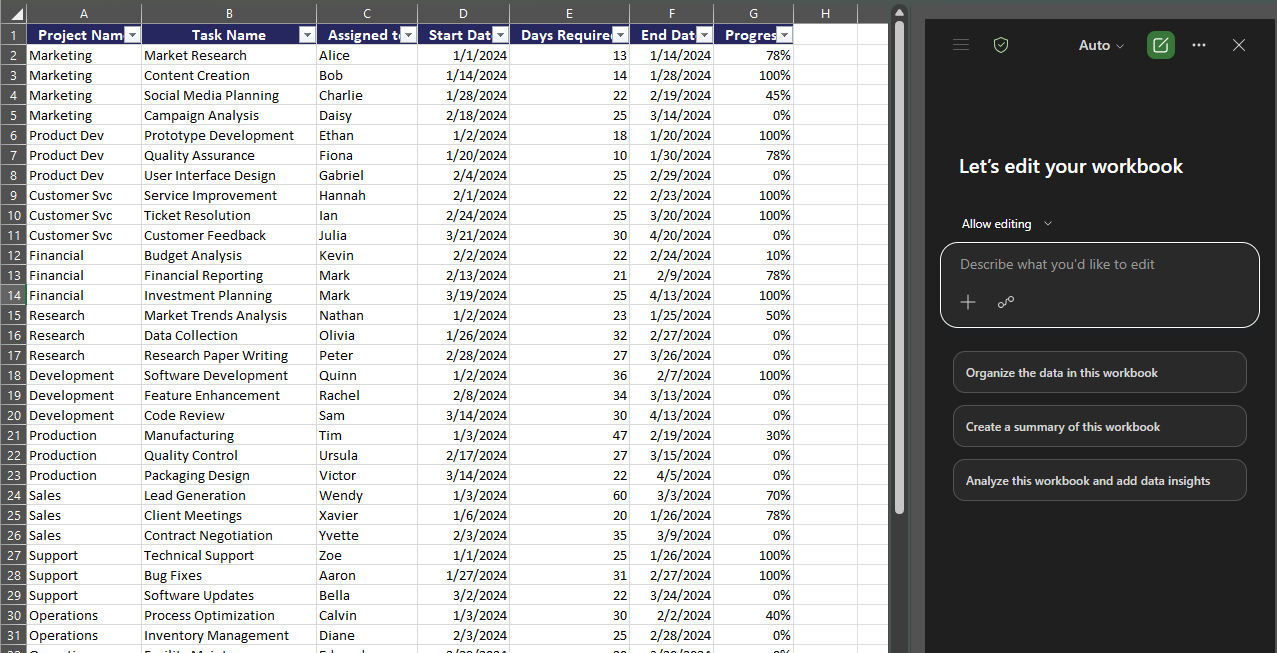Select cell with Client Meetings

[x=229, y=515]
